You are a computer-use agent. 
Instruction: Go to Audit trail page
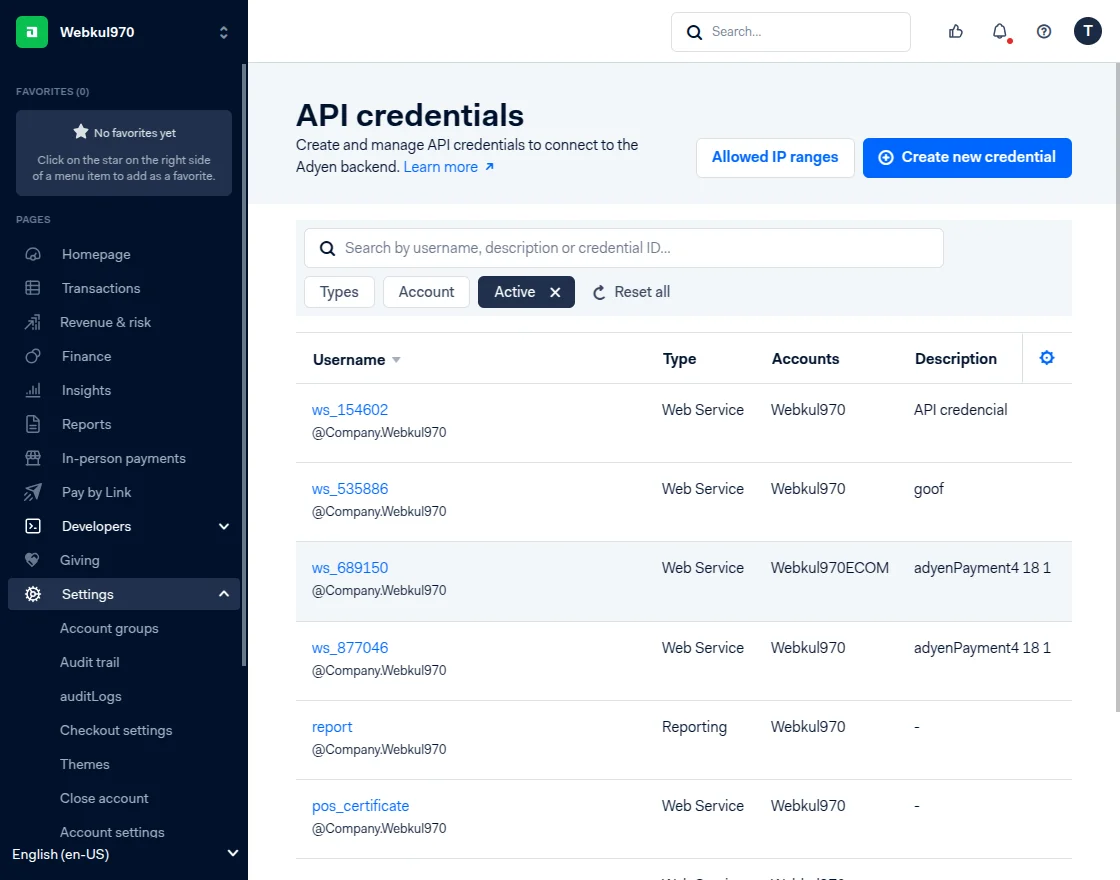click(x=90, y=662)
